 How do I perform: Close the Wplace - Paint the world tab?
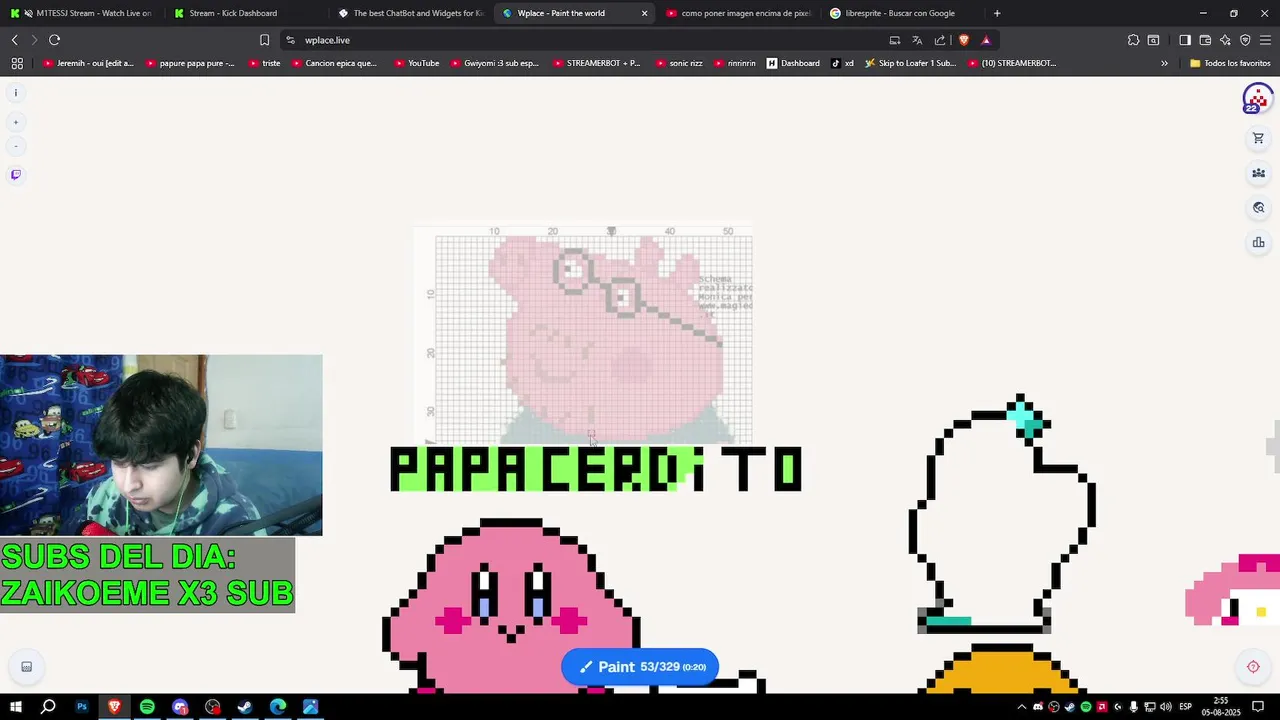pos(644,13)
